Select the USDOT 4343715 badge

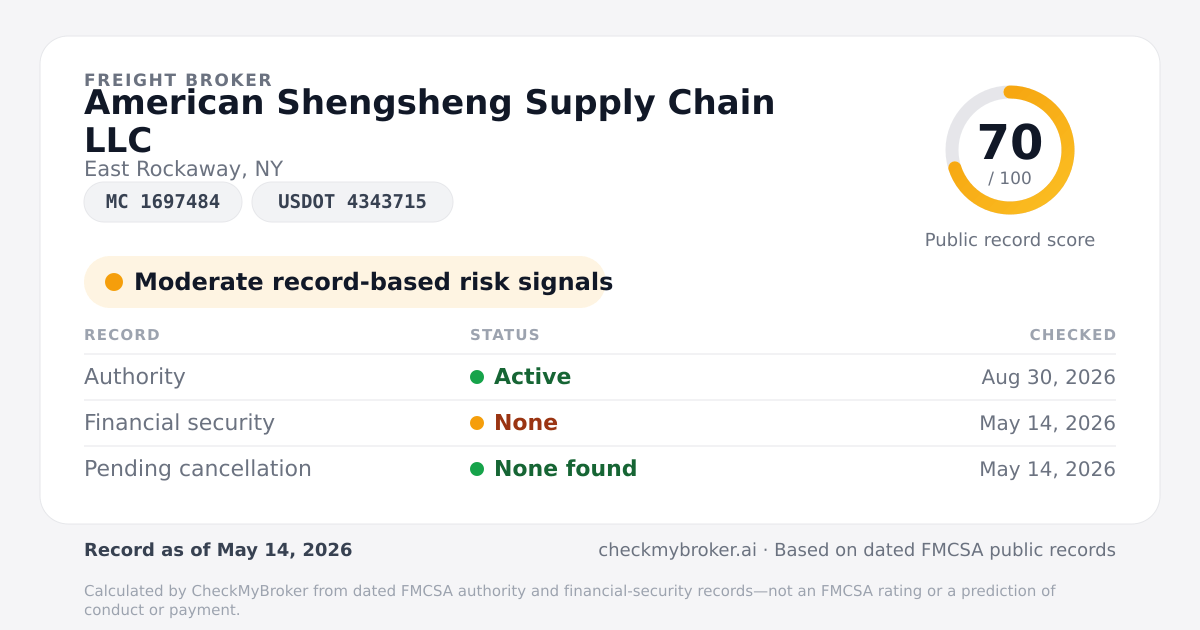[352, 202]
